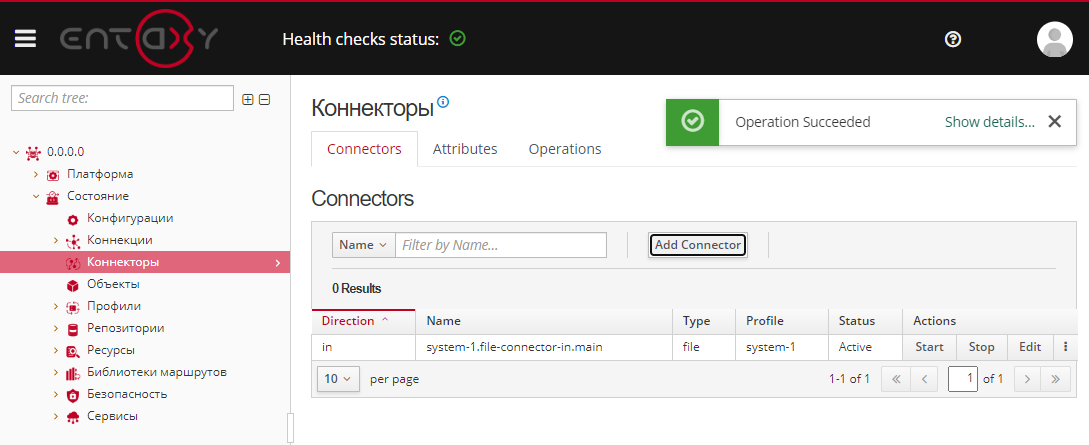Open the 10 per page dropdown
Image resolution: width=1089 pixels, height=445 pixels.
click(x=338, y=379)
